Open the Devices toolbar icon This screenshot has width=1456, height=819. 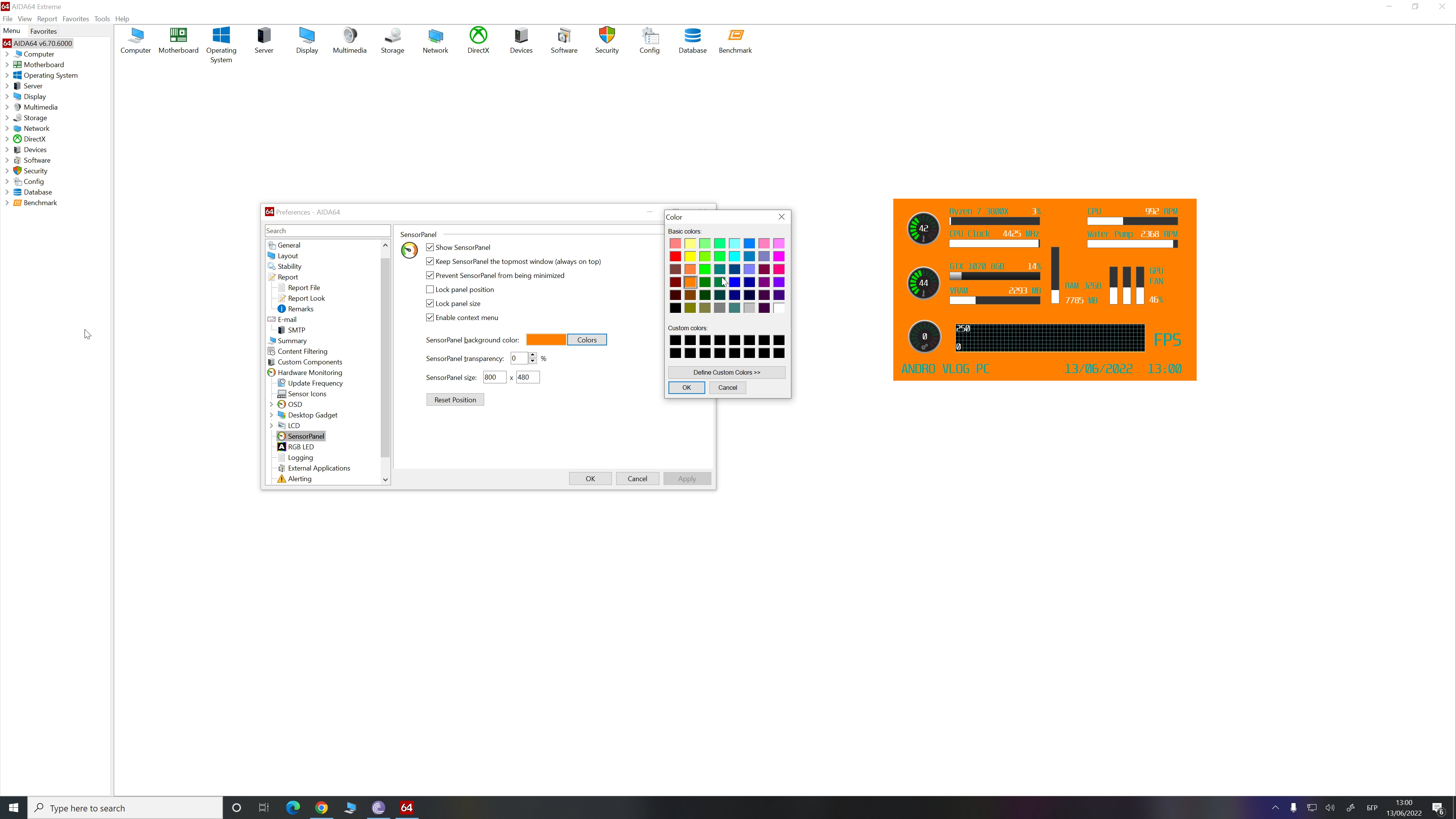pyautogui.click(x=521, y=41)
